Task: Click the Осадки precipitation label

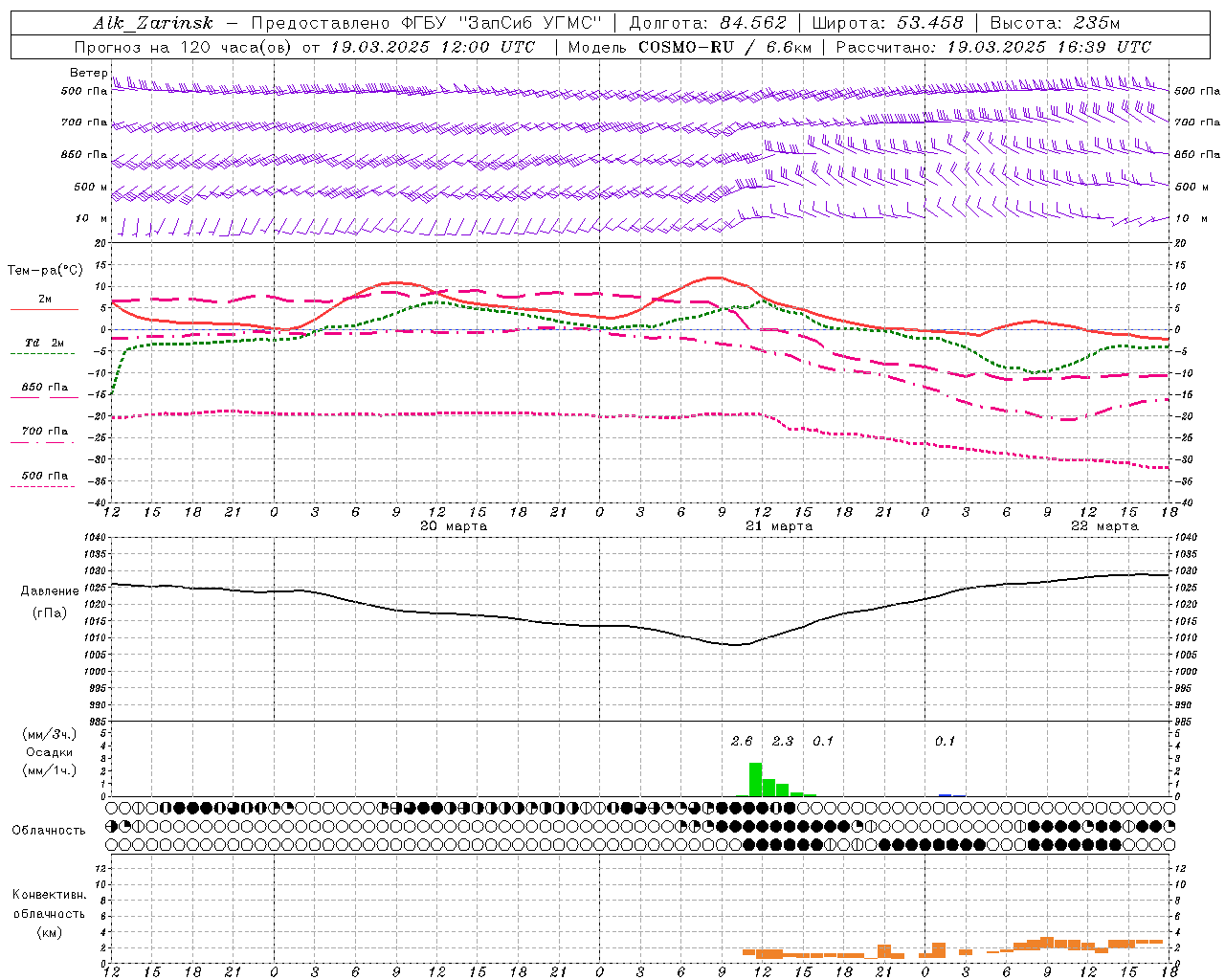Action: click(50, 752)
